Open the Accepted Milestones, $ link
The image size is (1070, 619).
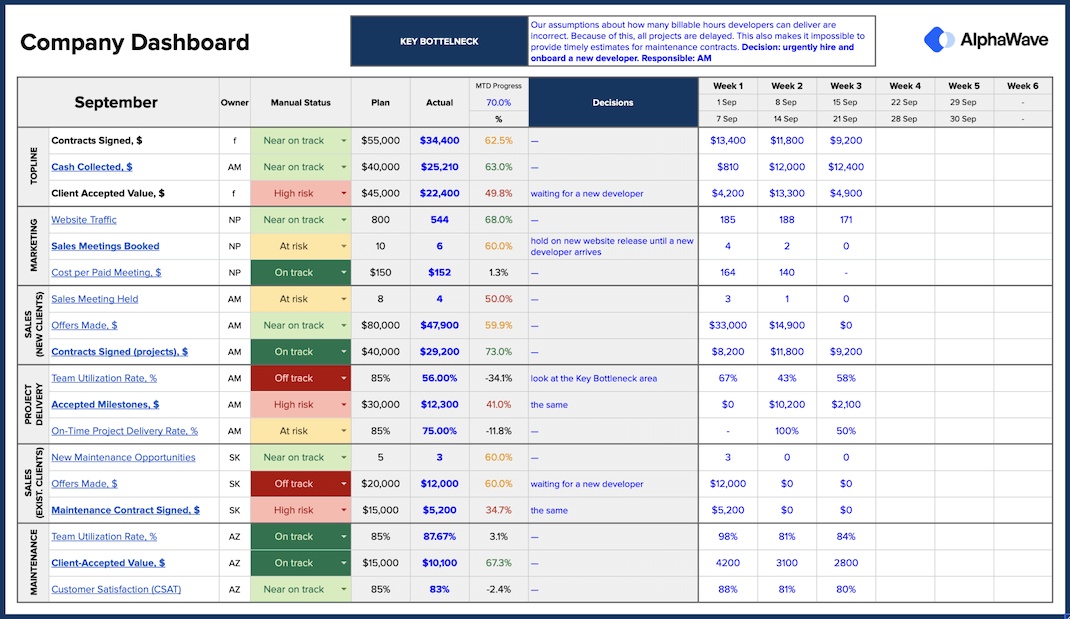(105, 405)
